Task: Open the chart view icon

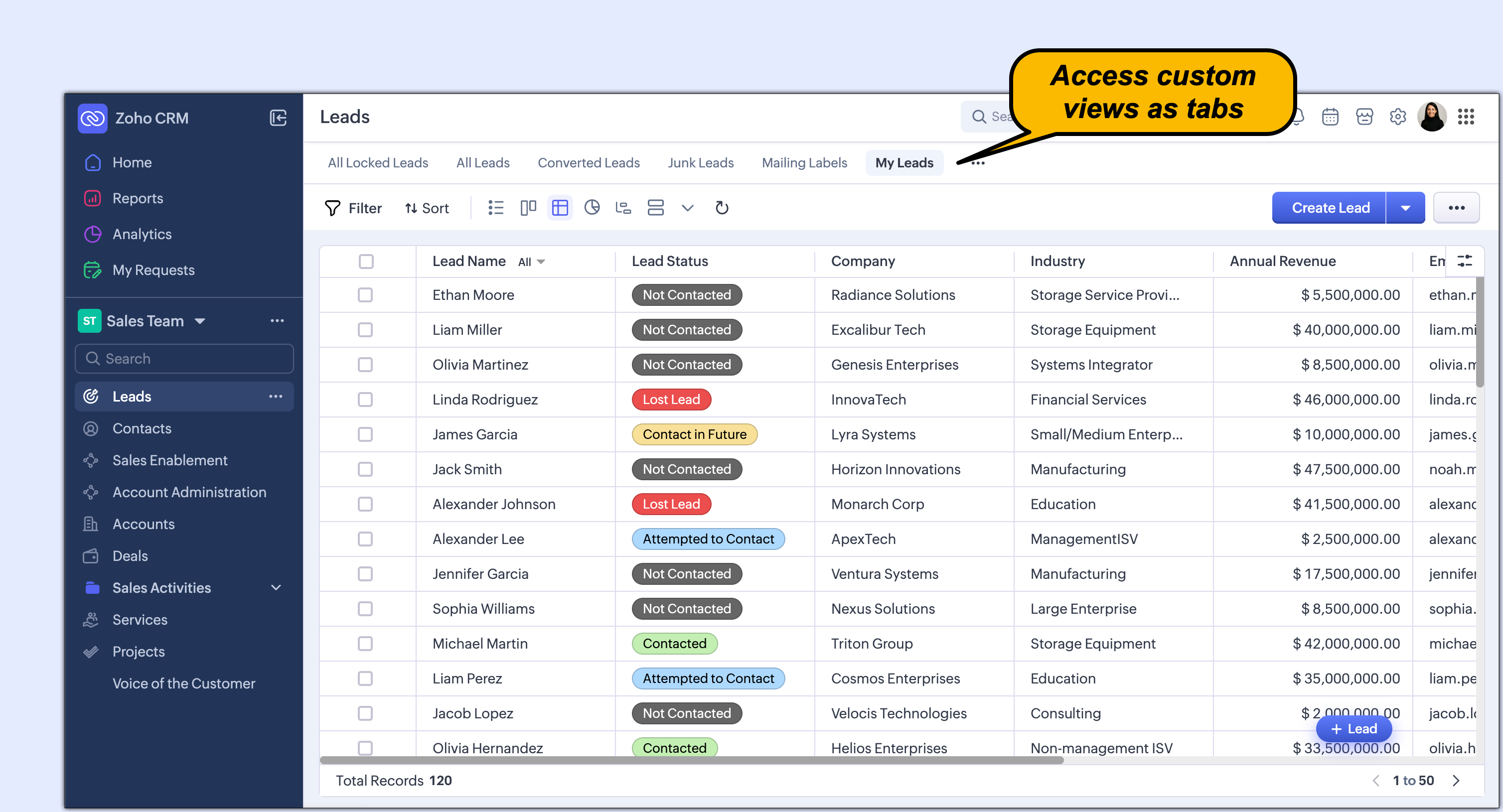Action: 592,208
